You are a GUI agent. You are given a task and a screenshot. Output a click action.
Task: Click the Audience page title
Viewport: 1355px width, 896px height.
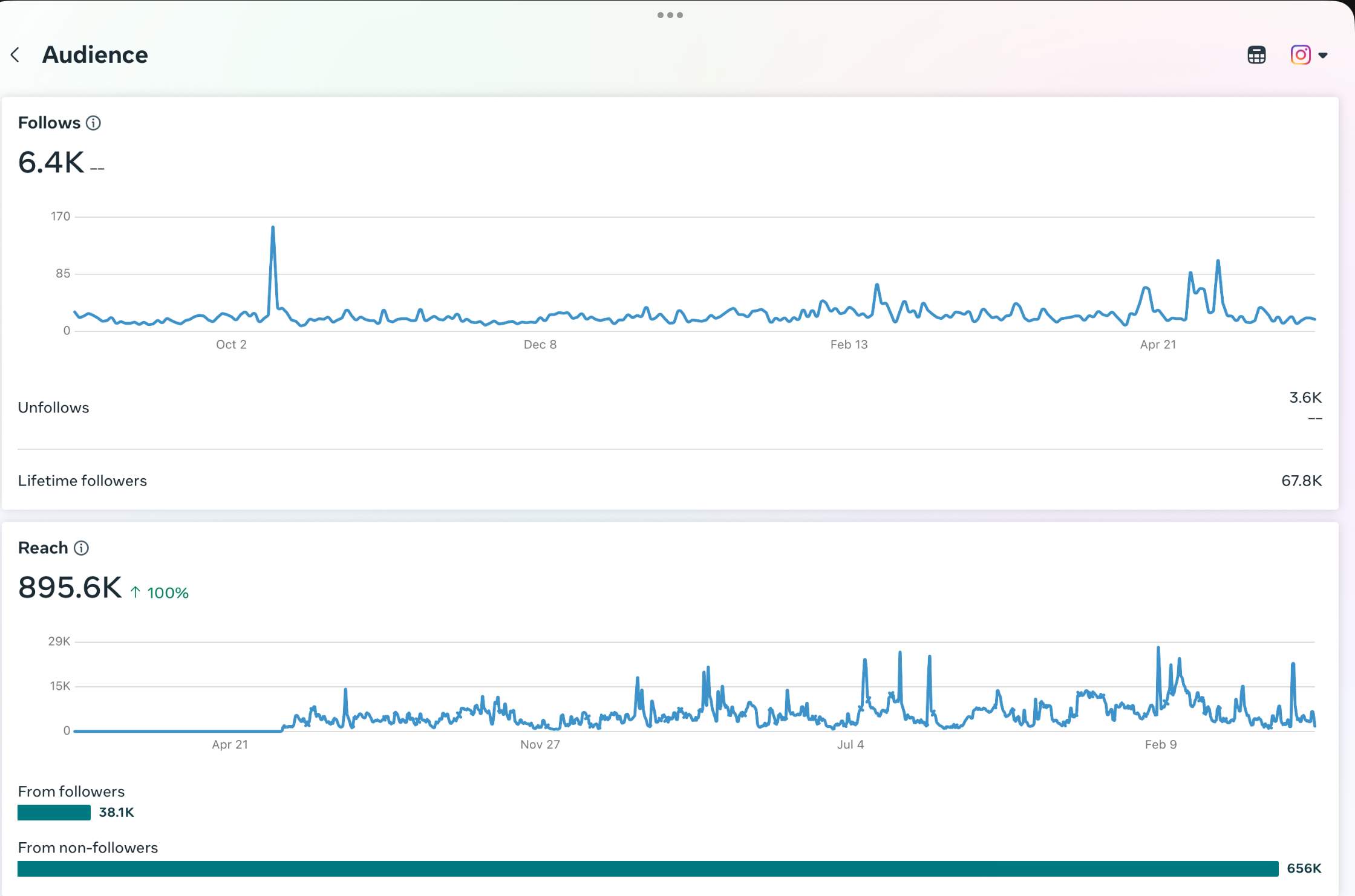(95, 55)
